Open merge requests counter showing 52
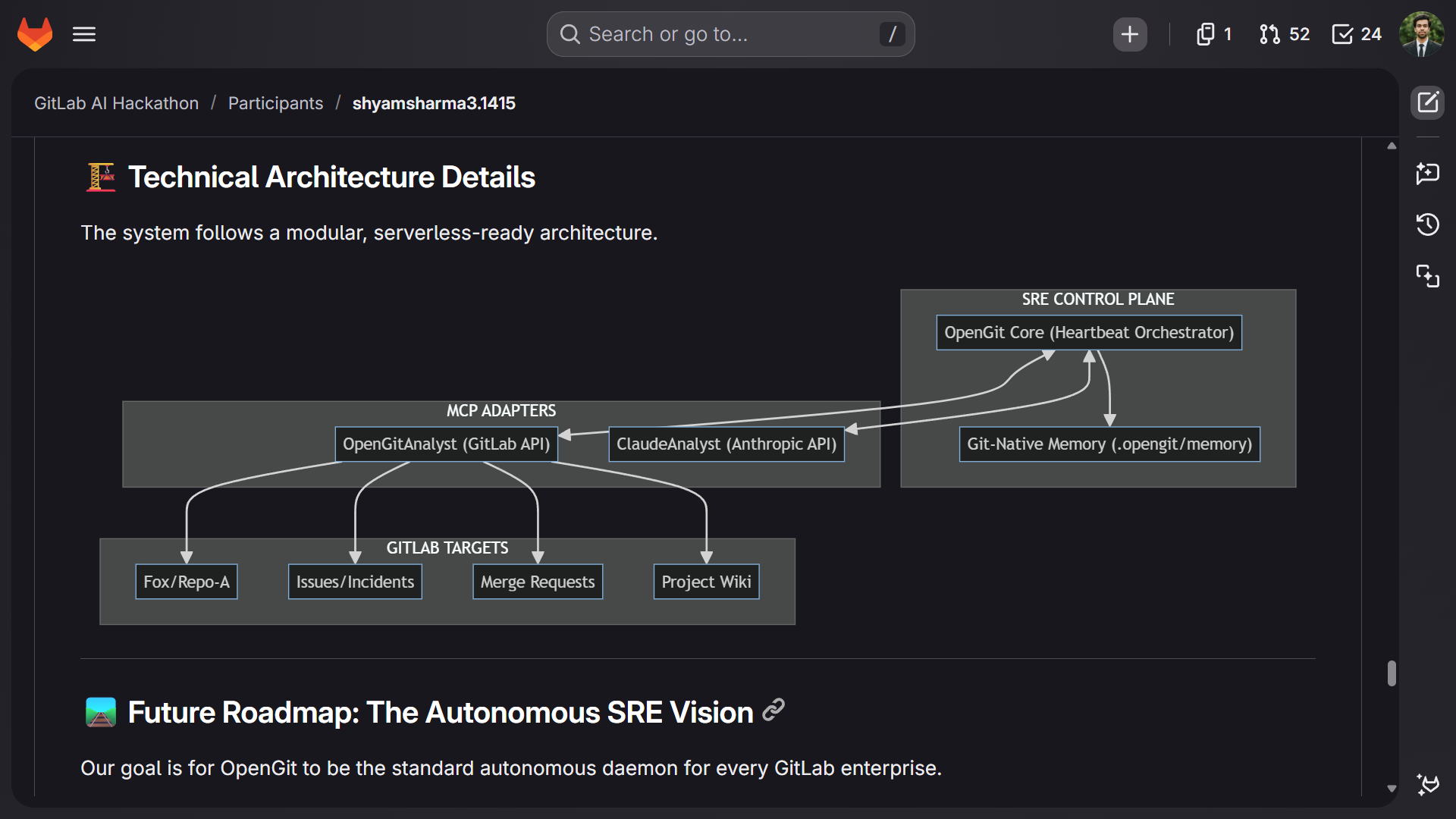 click(1285, 34)
